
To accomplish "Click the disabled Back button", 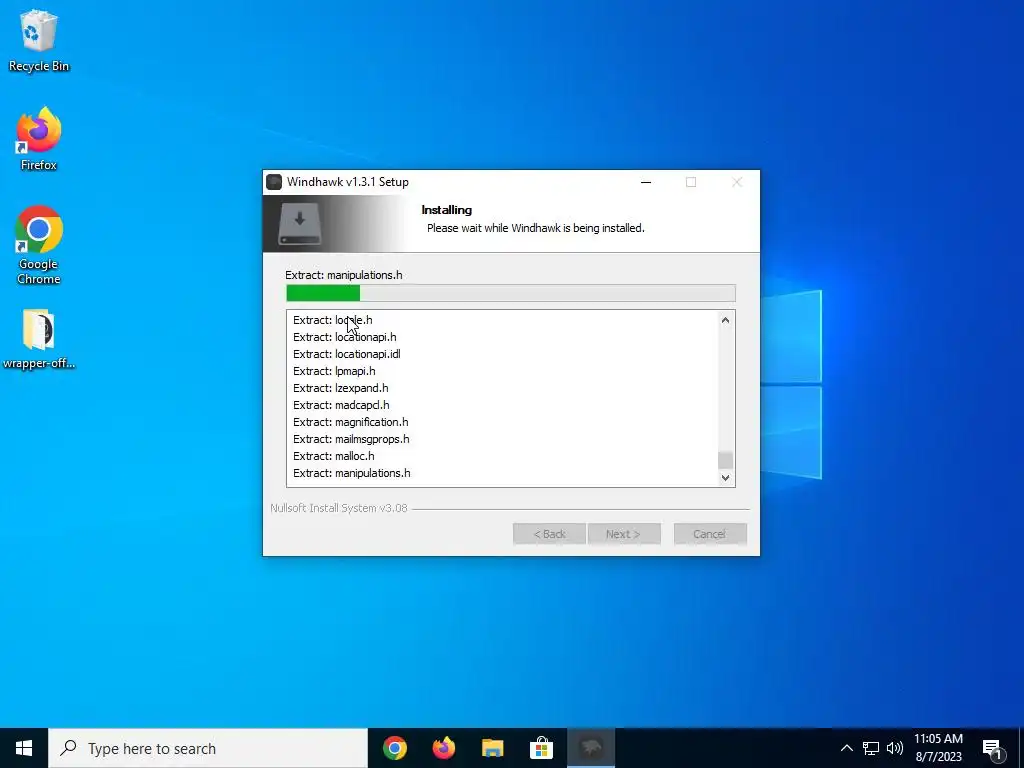I will coord(549,534).
